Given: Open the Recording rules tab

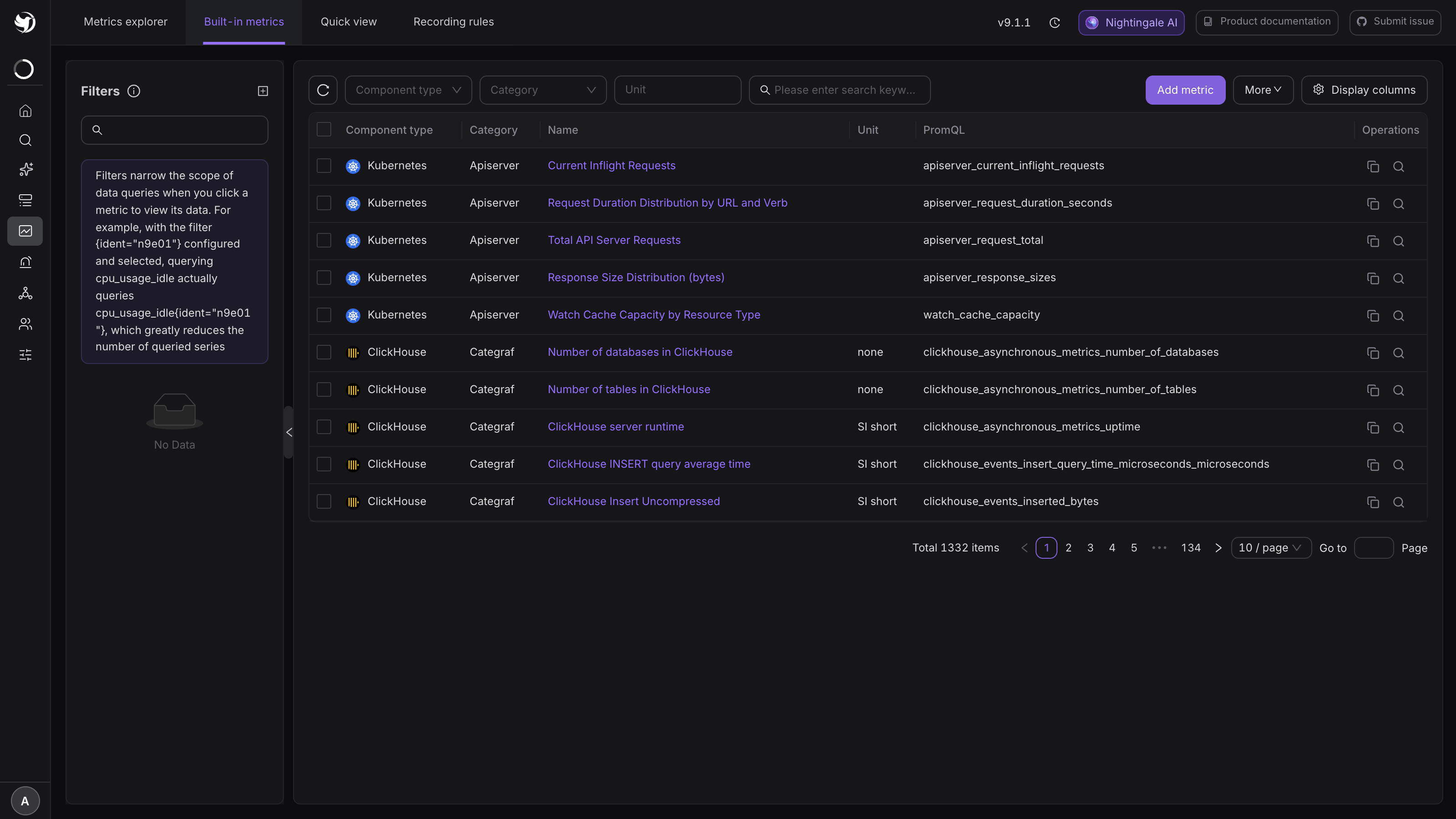Looking at the screenshot, I should point(453,22).
